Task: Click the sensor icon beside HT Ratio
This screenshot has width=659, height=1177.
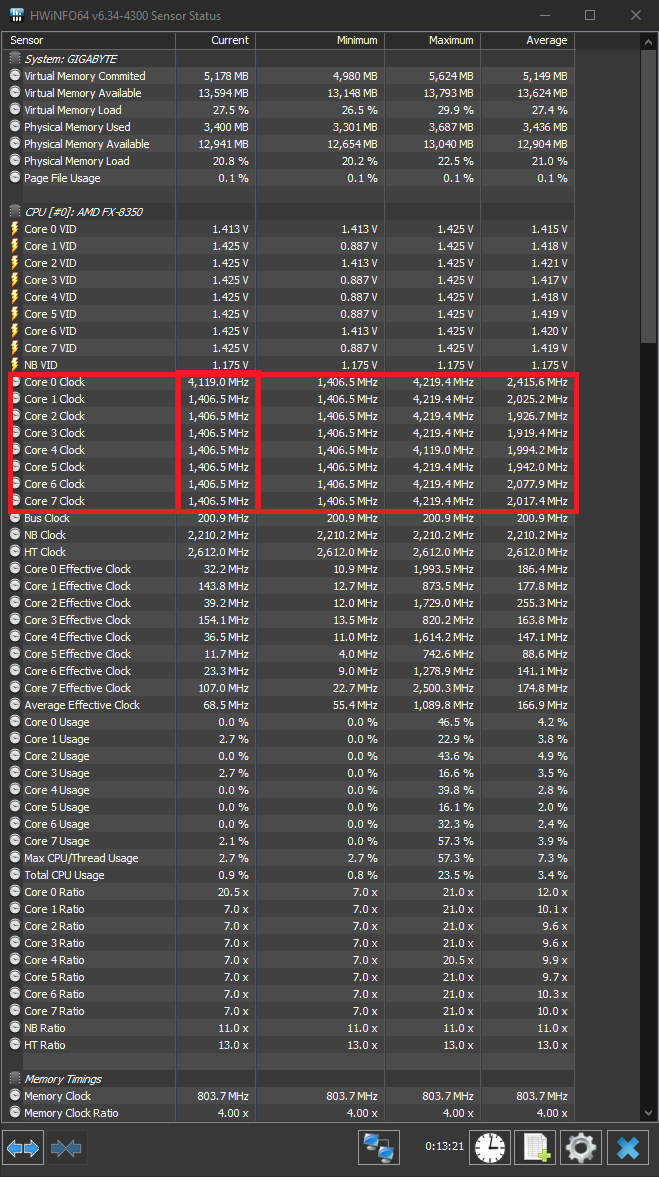Action: [15, 1045]
